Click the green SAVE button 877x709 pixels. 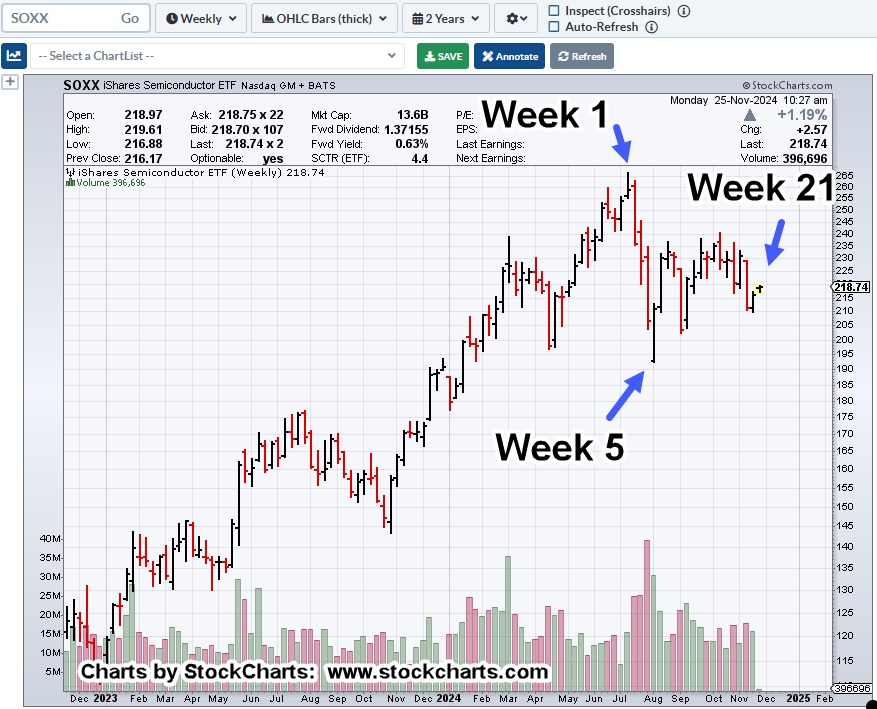(x=441, y=56)
